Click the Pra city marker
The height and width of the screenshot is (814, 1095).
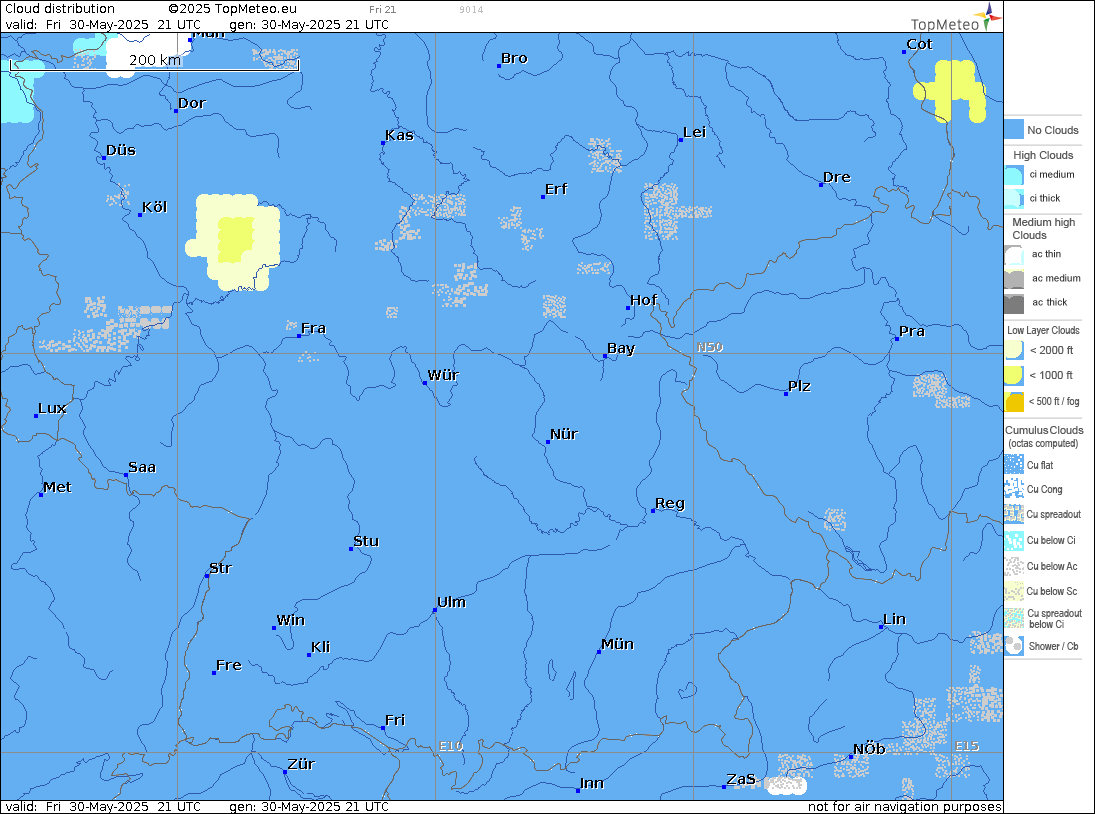coord(897,339)
